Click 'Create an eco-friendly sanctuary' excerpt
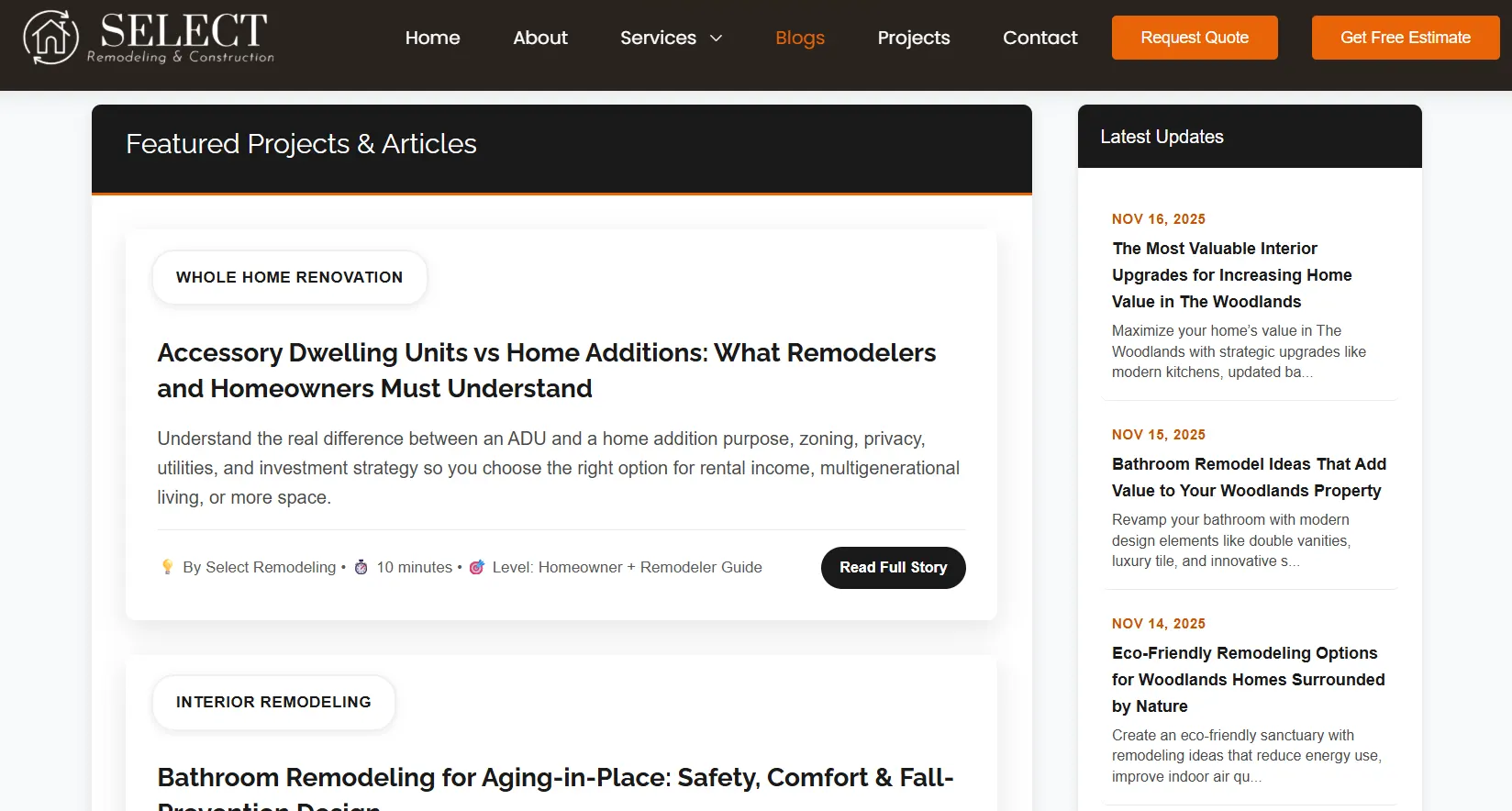The image size is (1512, 811). [1247, 756]
